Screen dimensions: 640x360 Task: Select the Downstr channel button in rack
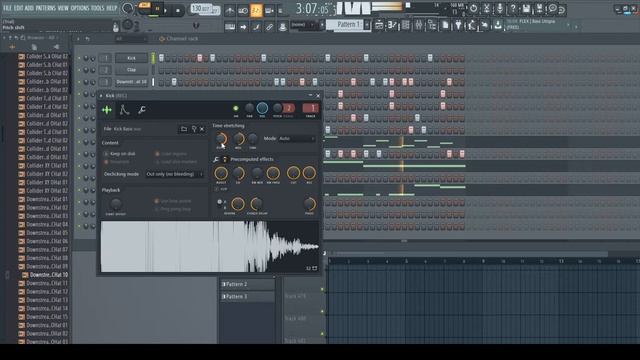(131, 82)
